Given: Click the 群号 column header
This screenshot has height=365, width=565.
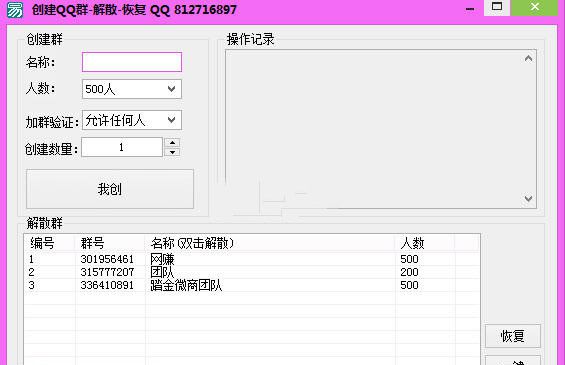Looking at the screenshot, I should click(110, 243).
